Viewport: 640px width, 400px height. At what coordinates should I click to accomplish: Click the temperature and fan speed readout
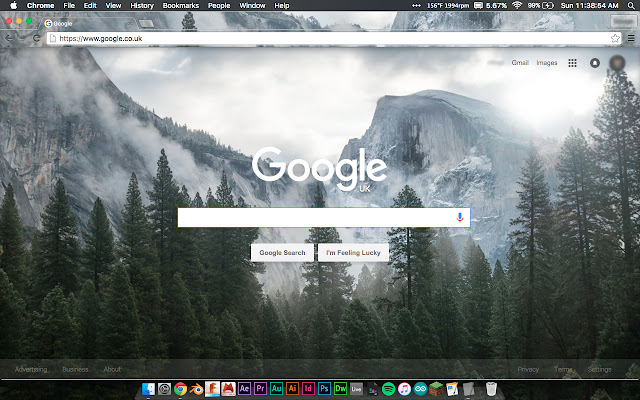tap(448, 5)
